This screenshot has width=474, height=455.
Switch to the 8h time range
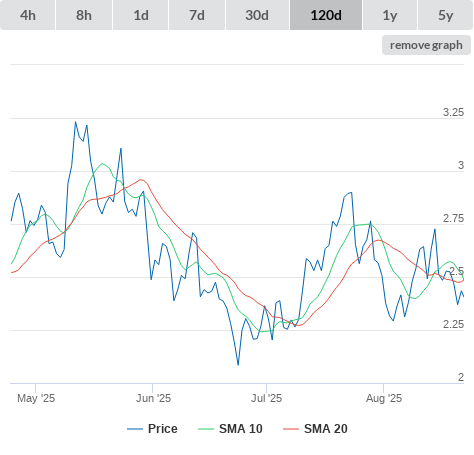coord(84,15)
